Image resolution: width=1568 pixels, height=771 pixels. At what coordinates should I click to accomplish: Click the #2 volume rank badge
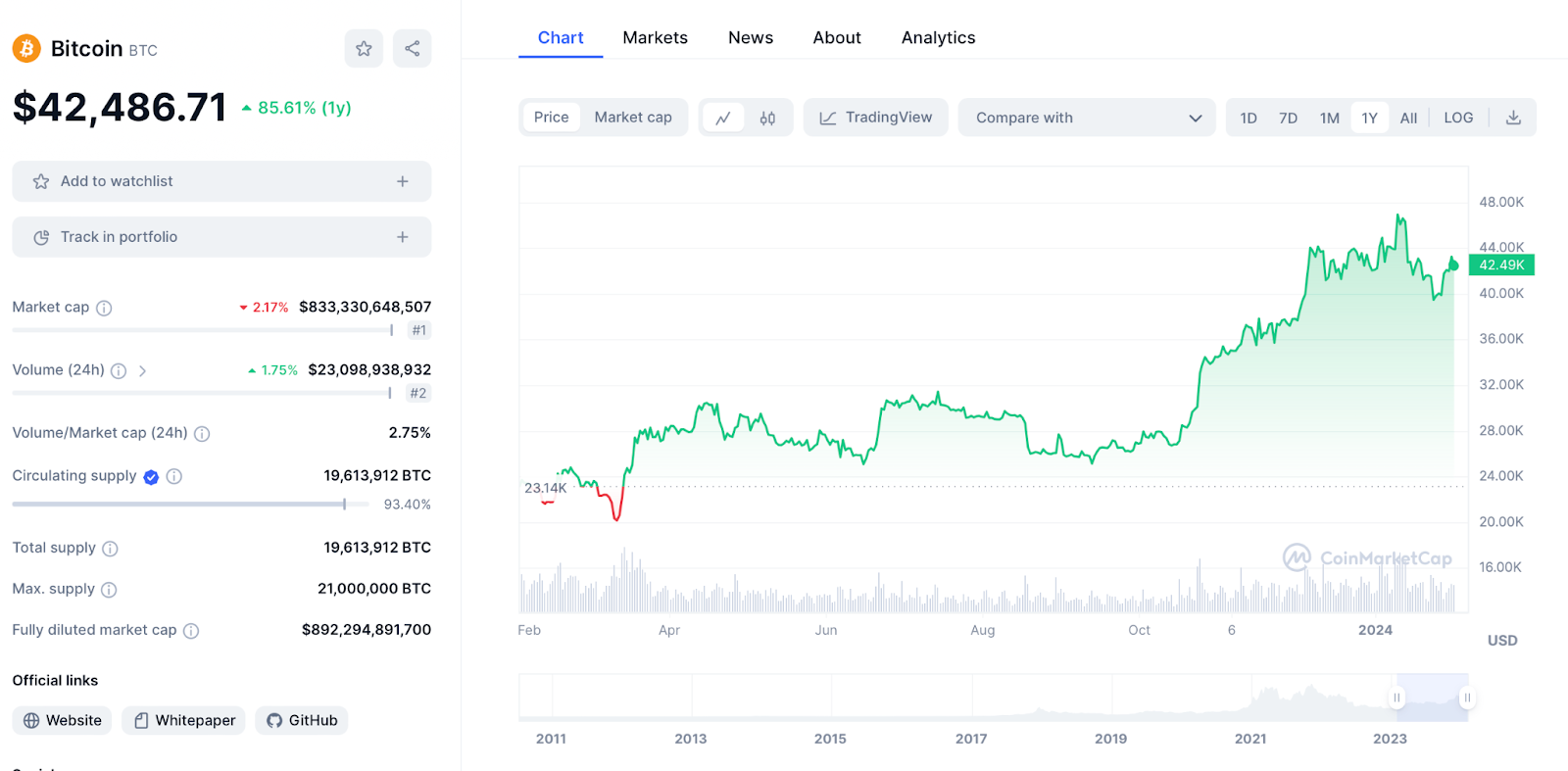[x=418, y=393]
